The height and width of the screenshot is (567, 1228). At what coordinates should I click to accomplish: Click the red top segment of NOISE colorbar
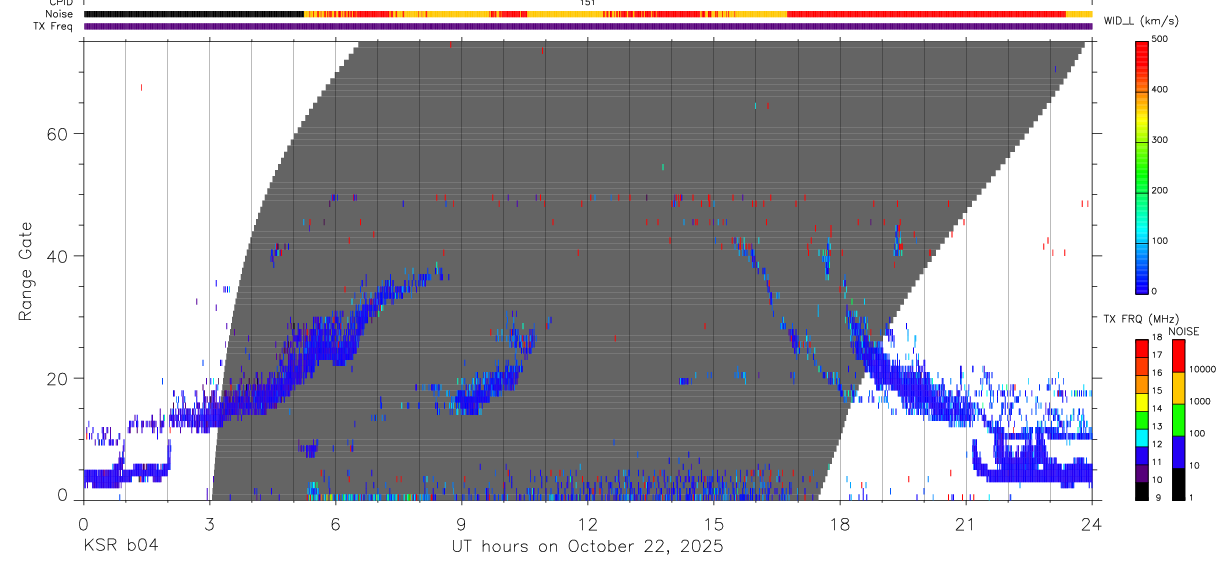(x=1179, y=355)
